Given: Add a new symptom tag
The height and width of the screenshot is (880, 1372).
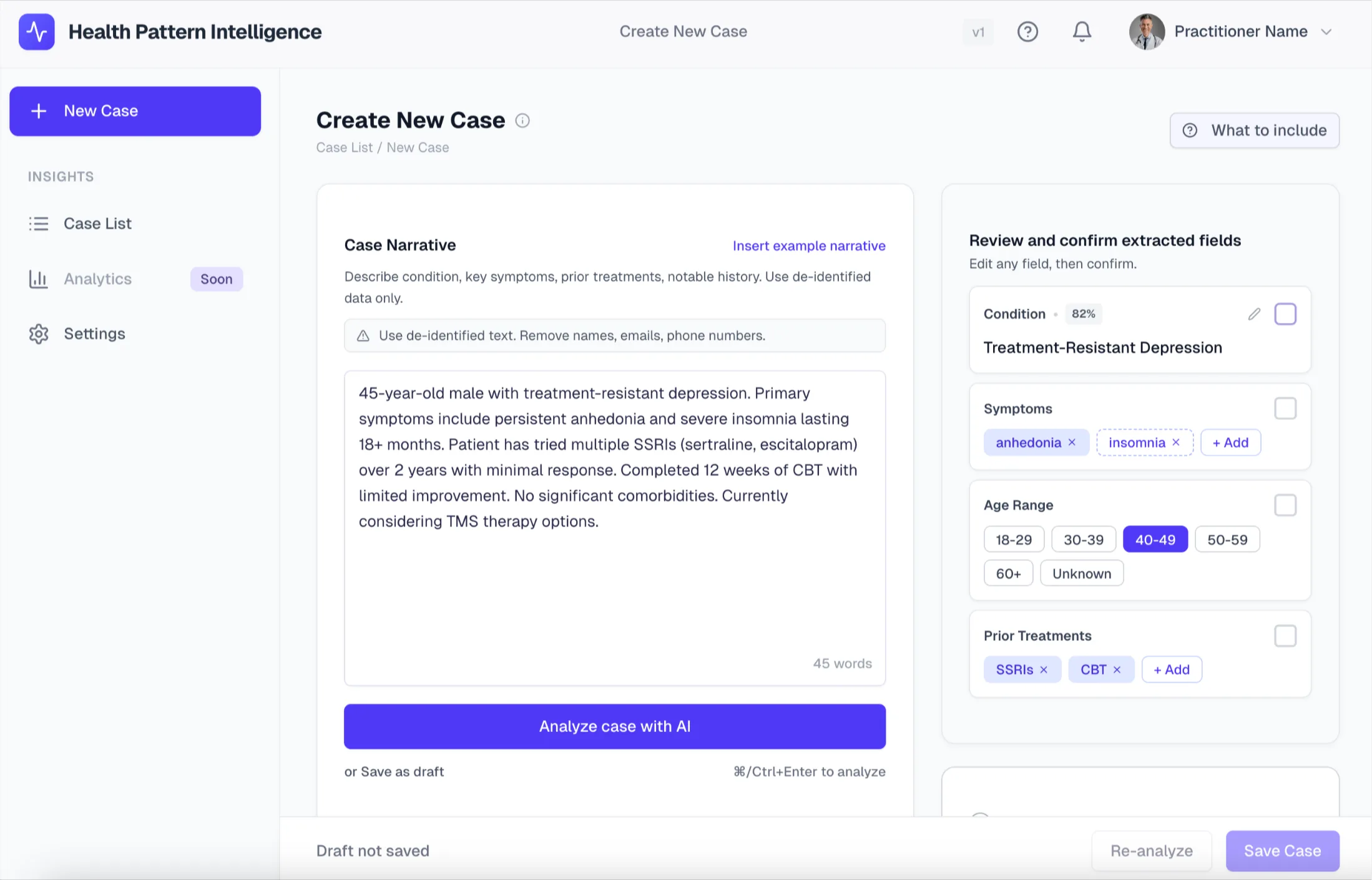Looking at the screenshot, I should [1230, 443].
